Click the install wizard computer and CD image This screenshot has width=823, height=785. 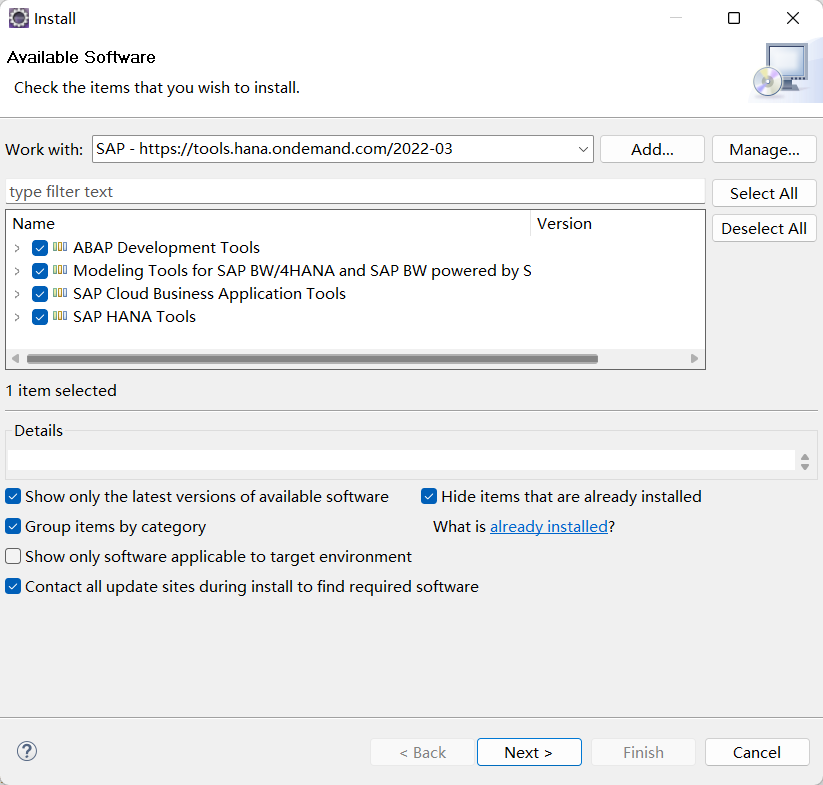(781, 71)
